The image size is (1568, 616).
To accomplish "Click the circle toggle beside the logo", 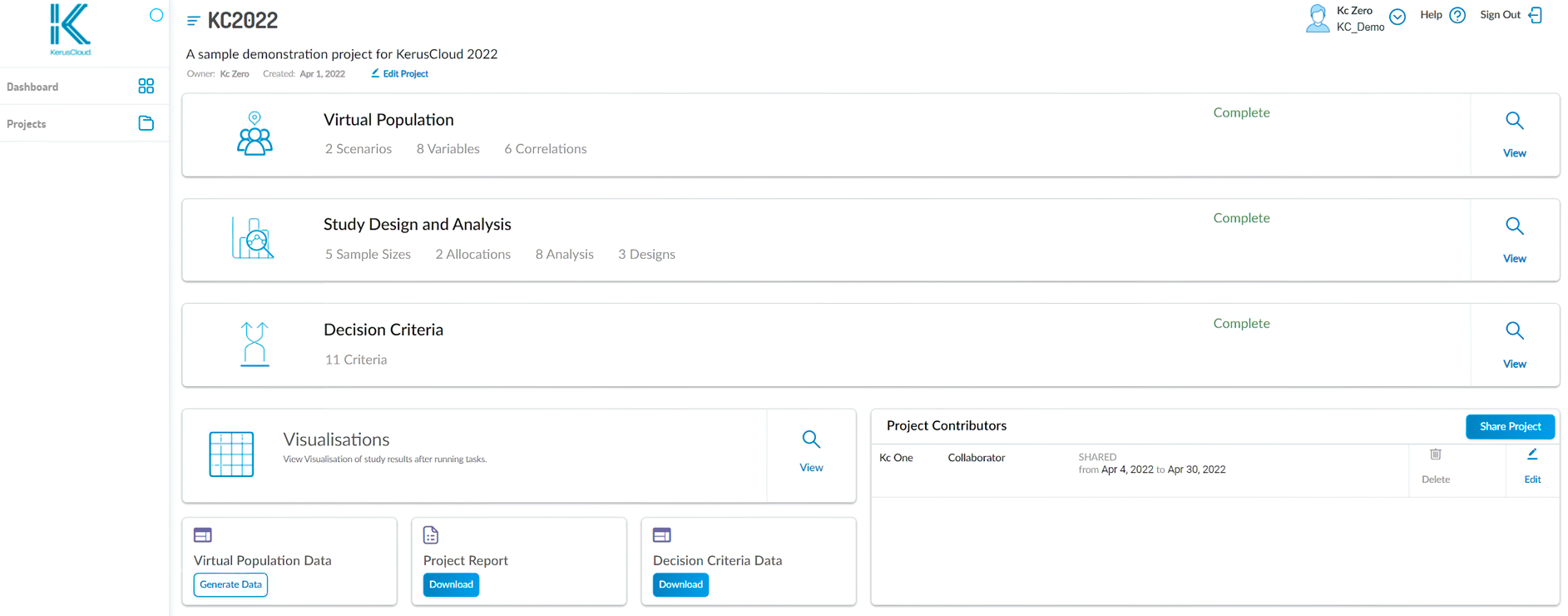I will (x=156, y=15).
